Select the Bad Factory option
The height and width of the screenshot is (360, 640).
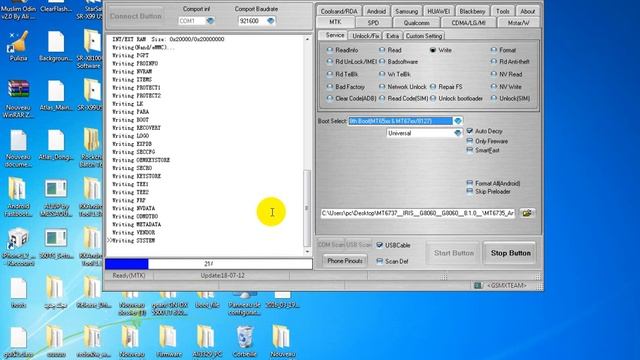coord(346,87)
